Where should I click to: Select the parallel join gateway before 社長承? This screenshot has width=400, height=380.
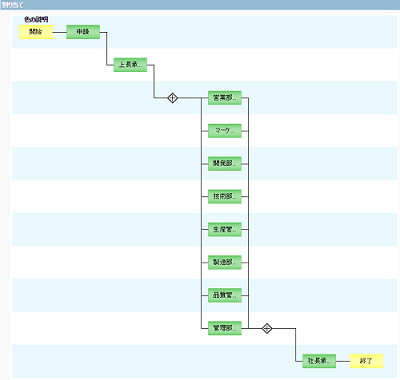coord(267,329)
